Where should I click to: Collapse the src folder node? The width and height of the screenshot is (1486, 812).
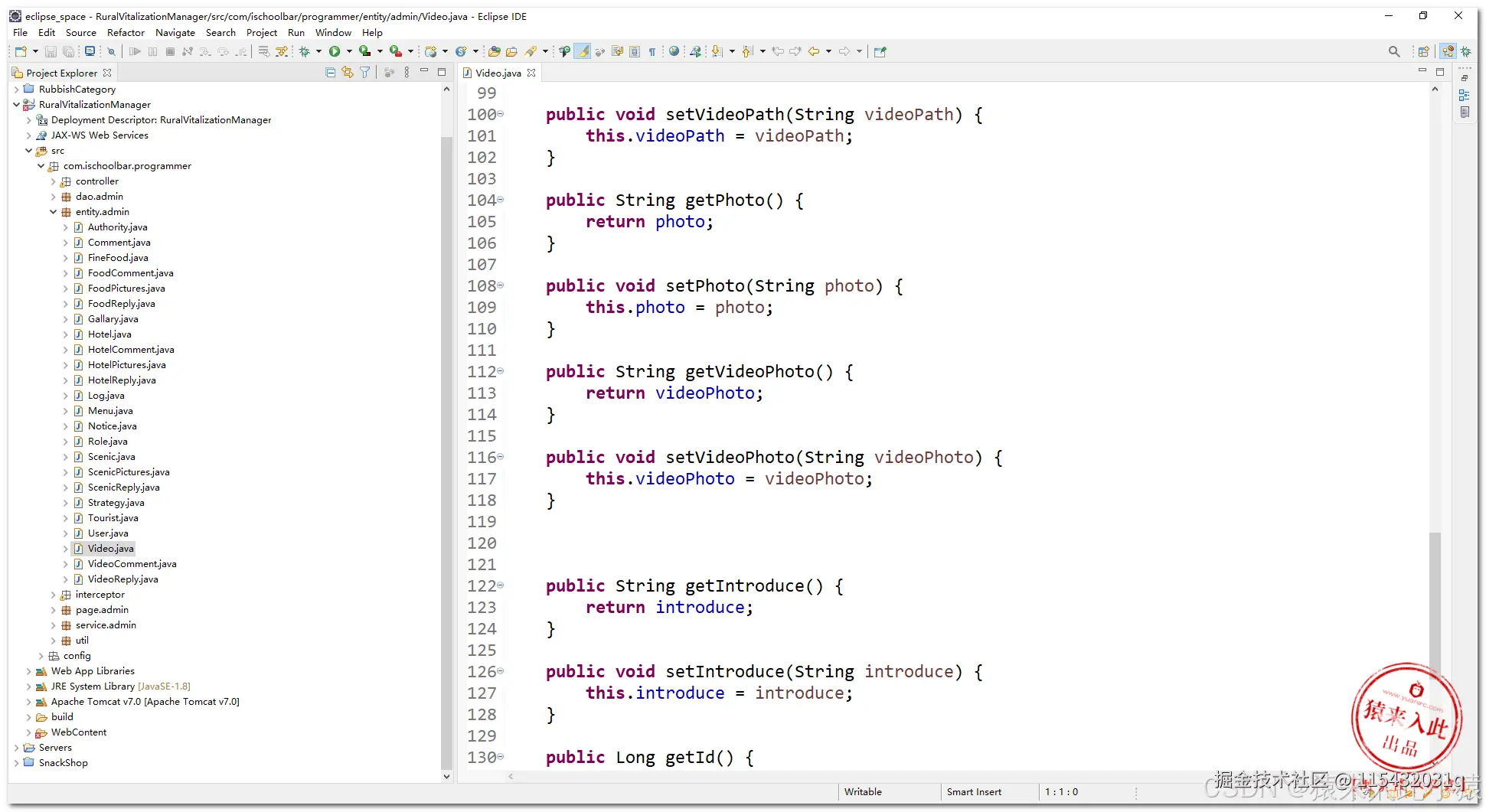[x=29, y=150]
